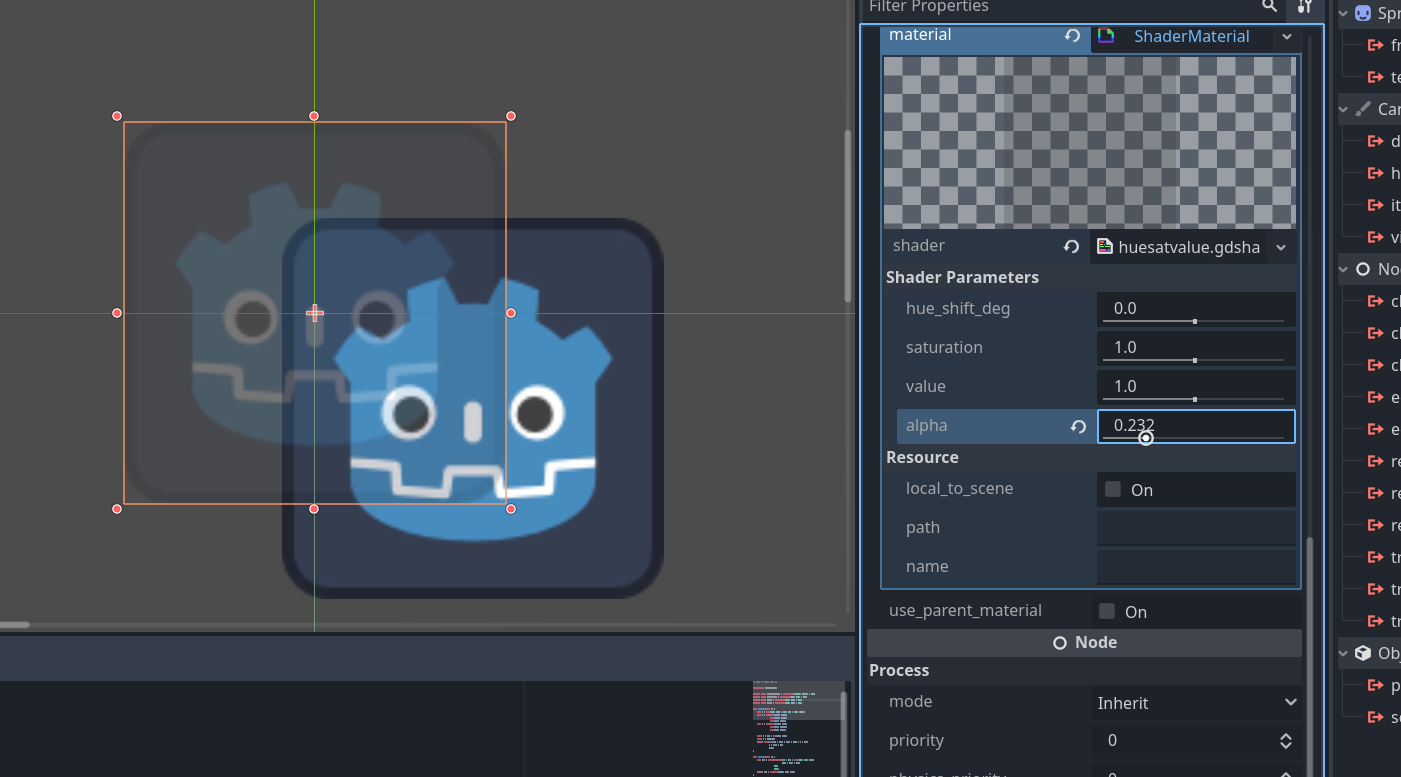Collapse the Node section header
Screen dimensions: 1401x777
pos(1084,643)
